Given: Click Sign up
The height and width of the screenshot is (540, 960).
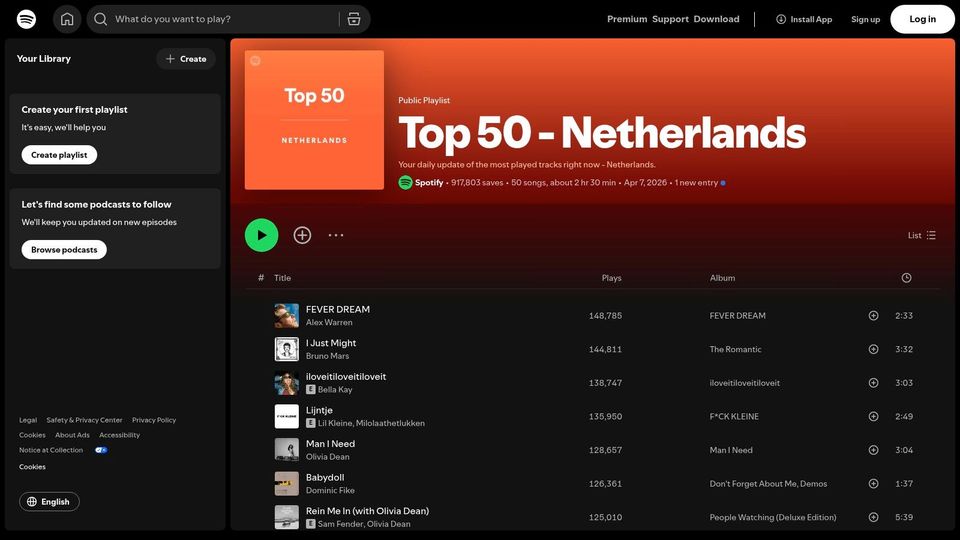Looking at the screenshot, I should coord(865,19).
